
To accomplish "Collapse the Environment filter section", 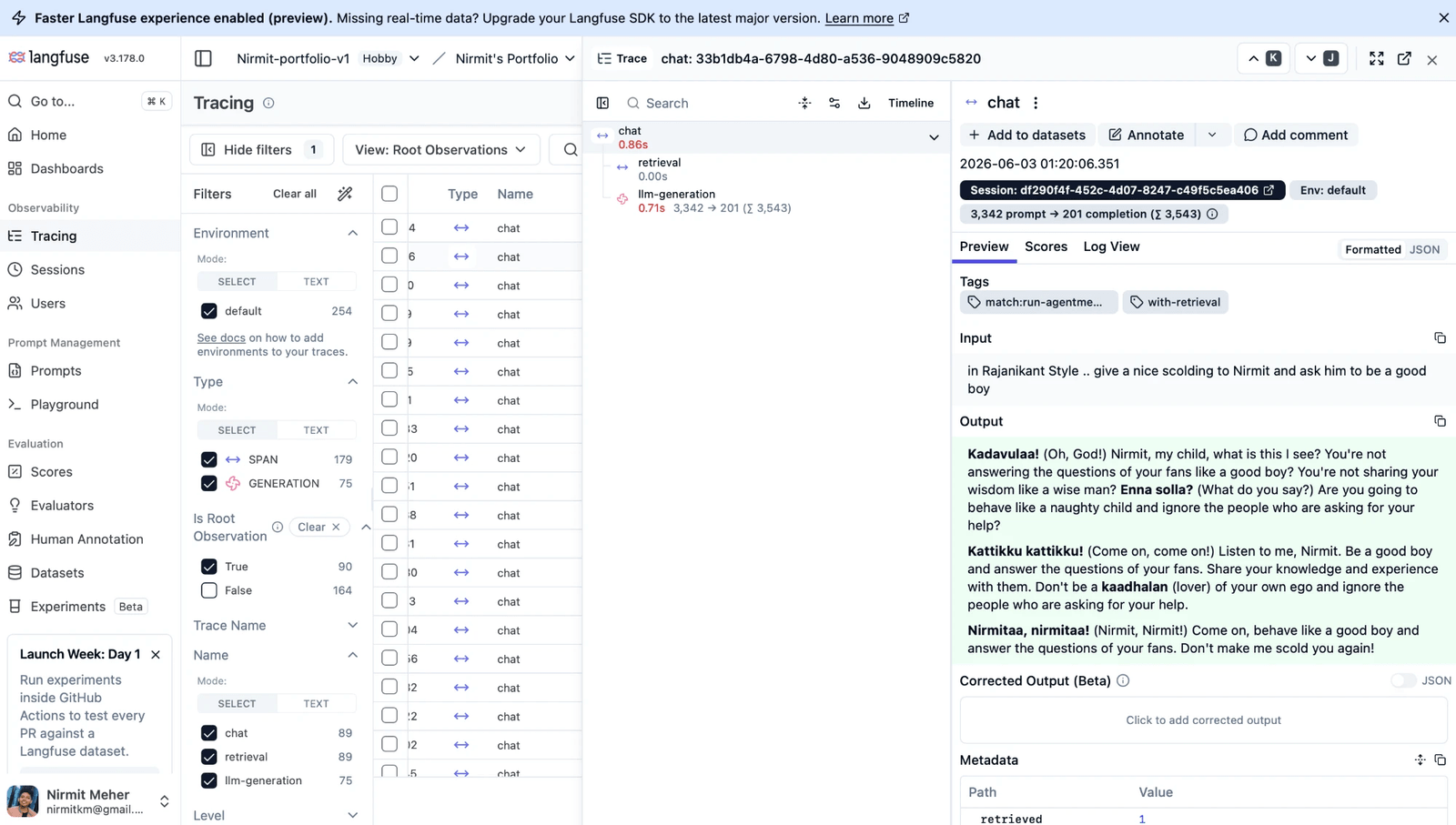I will click(353, 233).
